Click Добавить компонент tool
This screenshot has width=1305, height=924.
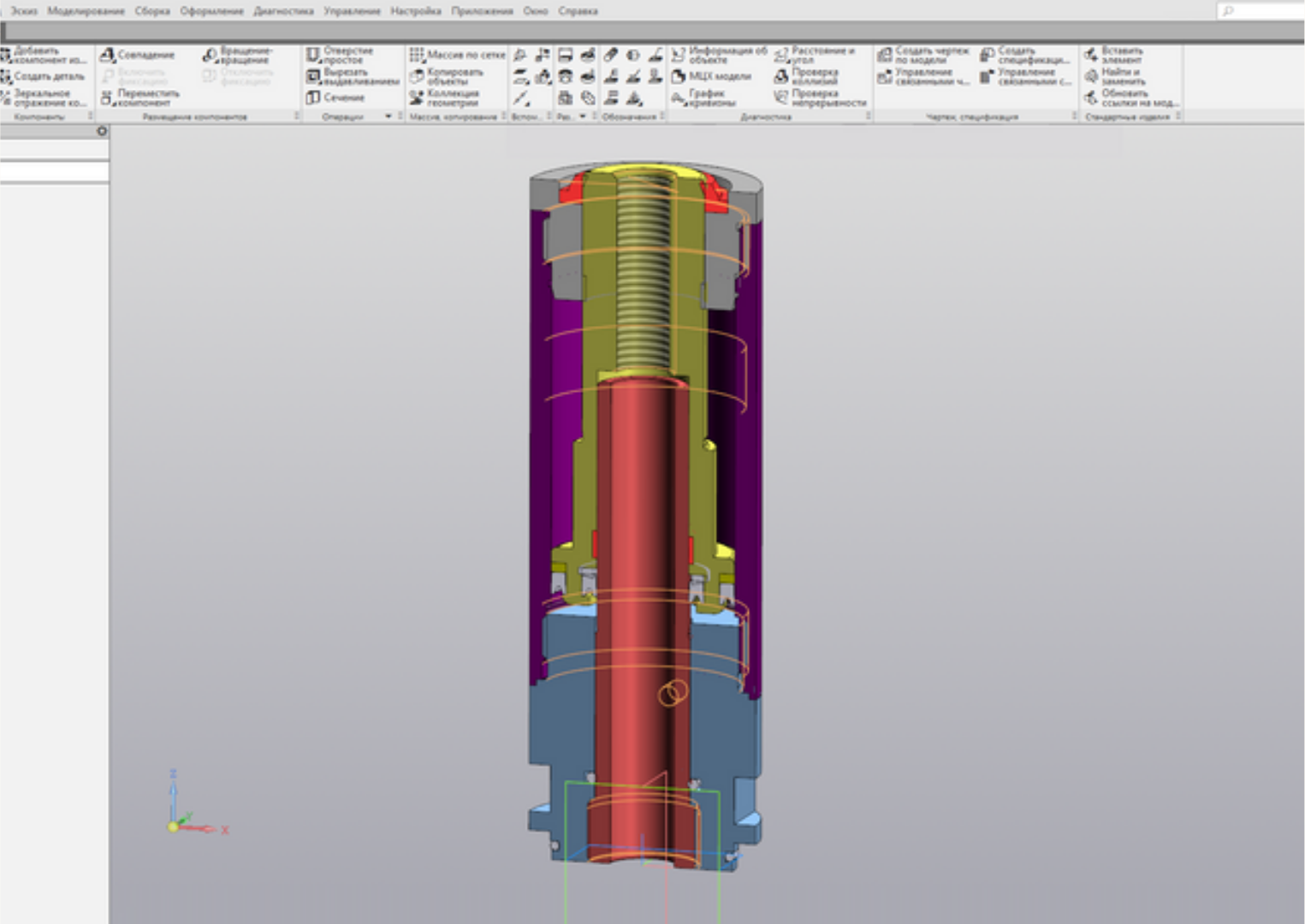click(x=43, y=55)
